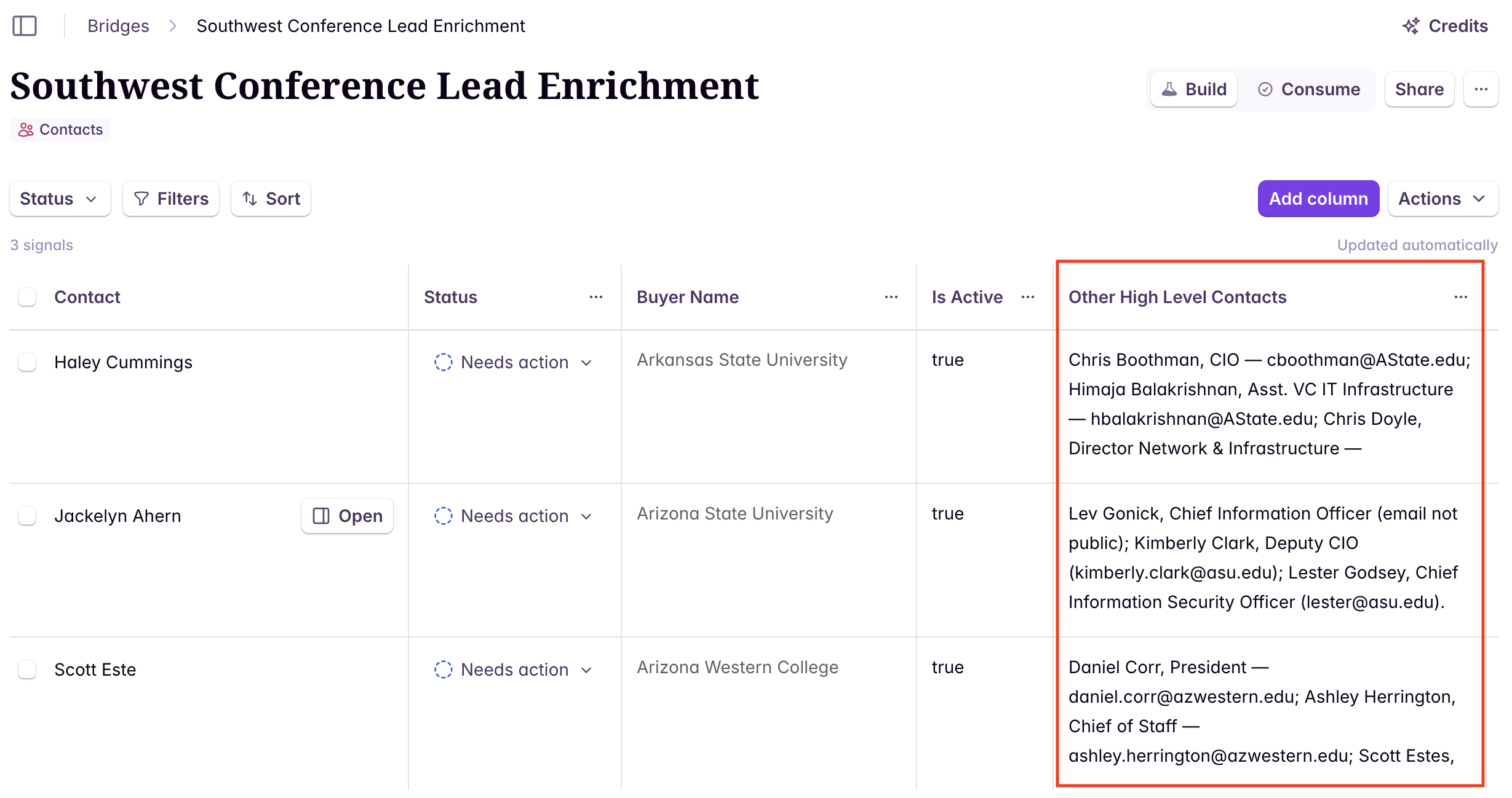Toggle the left sidebar panel
The image size is (1512, 798).
25,26
